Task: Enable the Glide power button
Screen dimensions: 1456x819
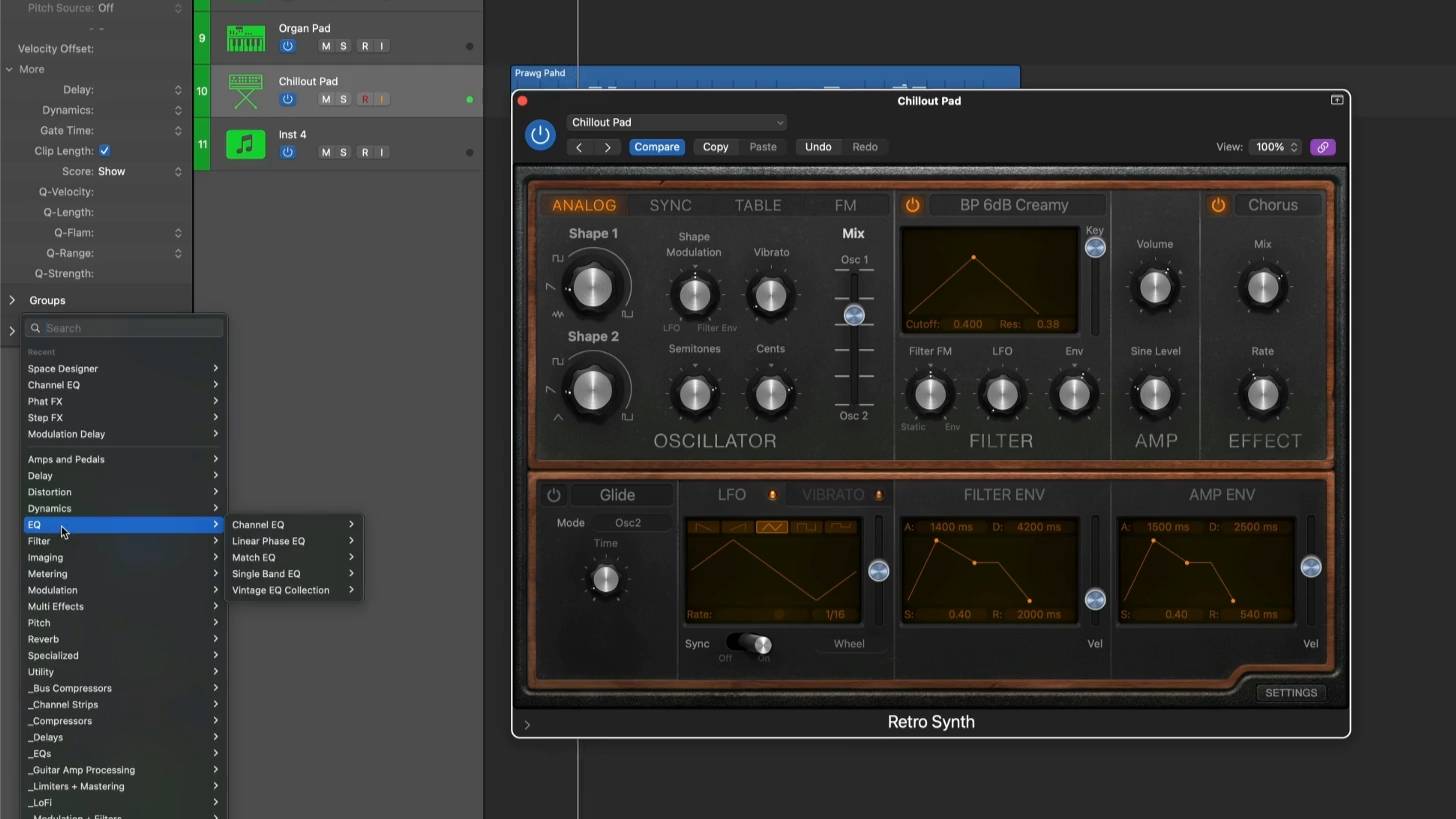Action: pos(553,495)
